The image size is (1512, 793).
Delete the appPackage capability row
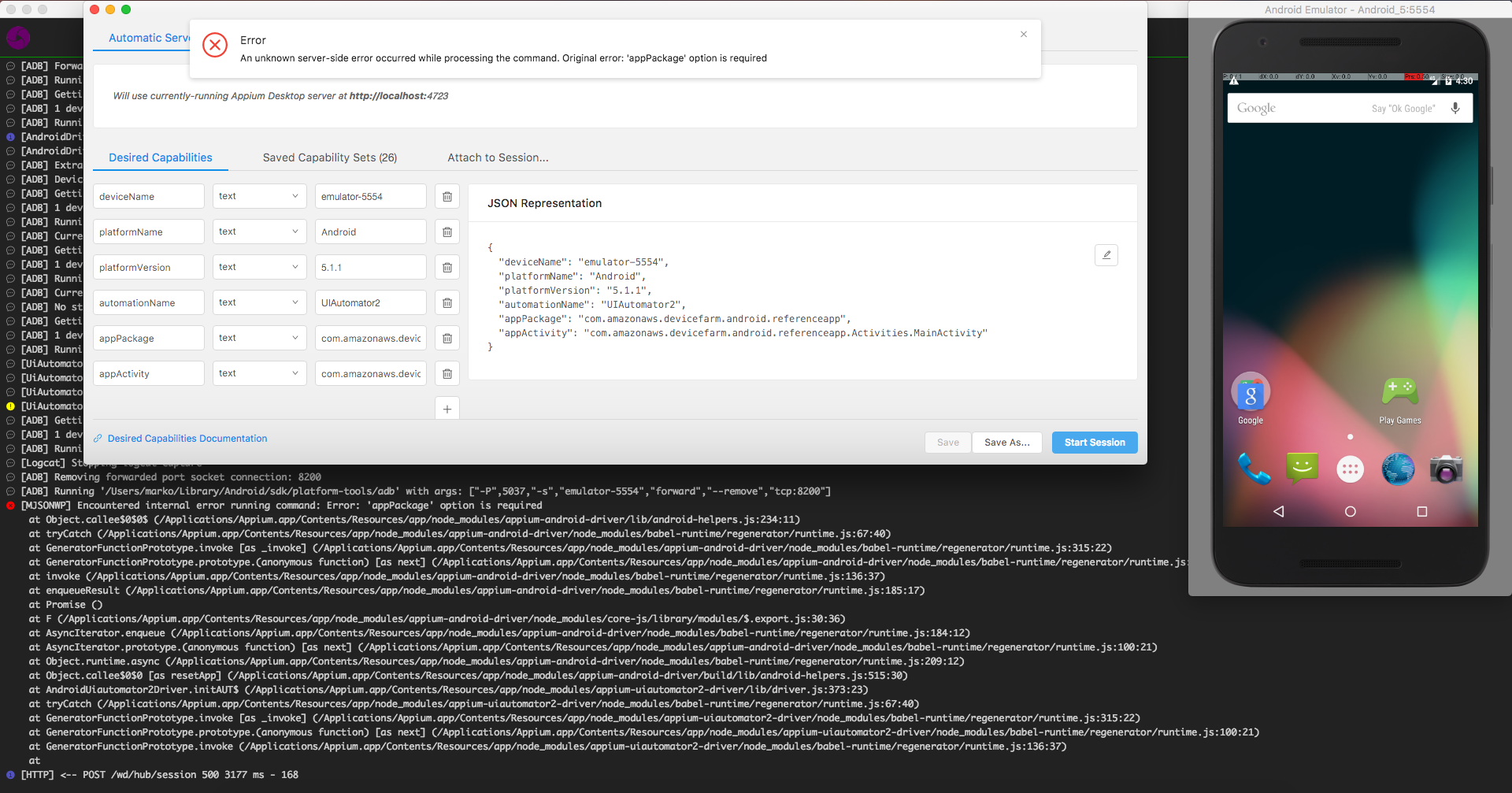point(447,338)
